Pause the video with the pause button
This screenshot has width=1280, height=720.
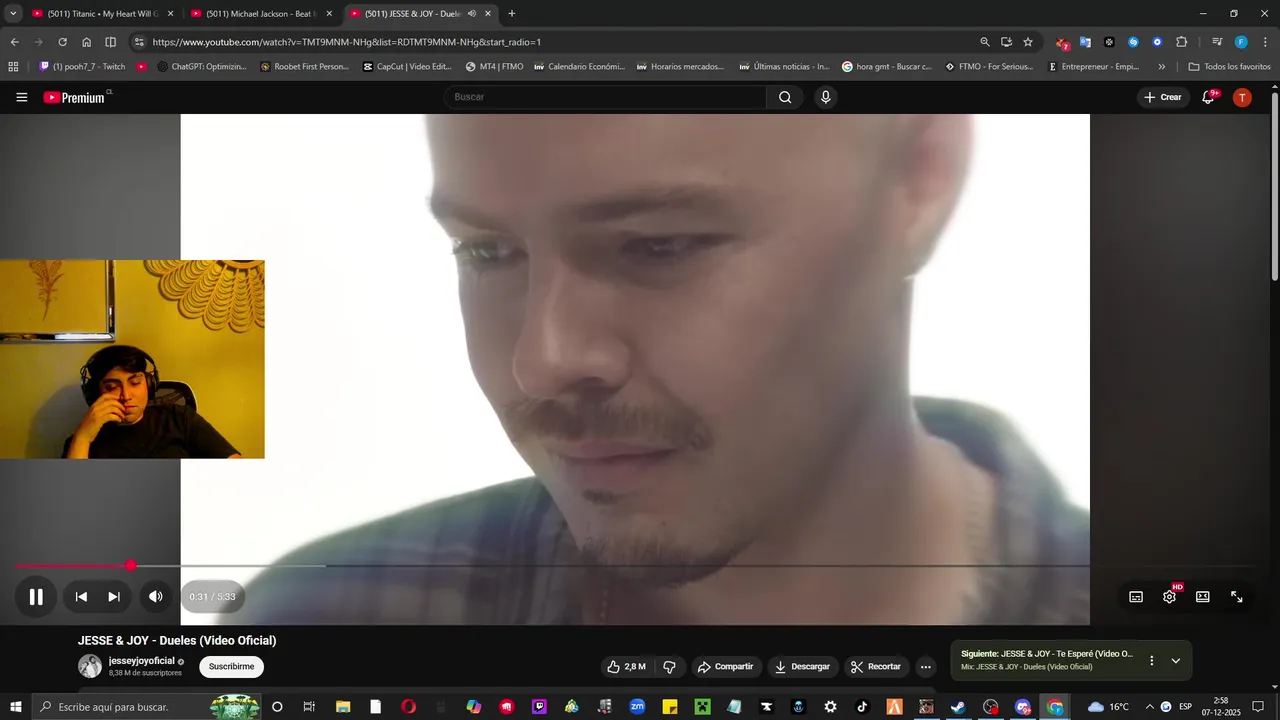tap(36, 597)
